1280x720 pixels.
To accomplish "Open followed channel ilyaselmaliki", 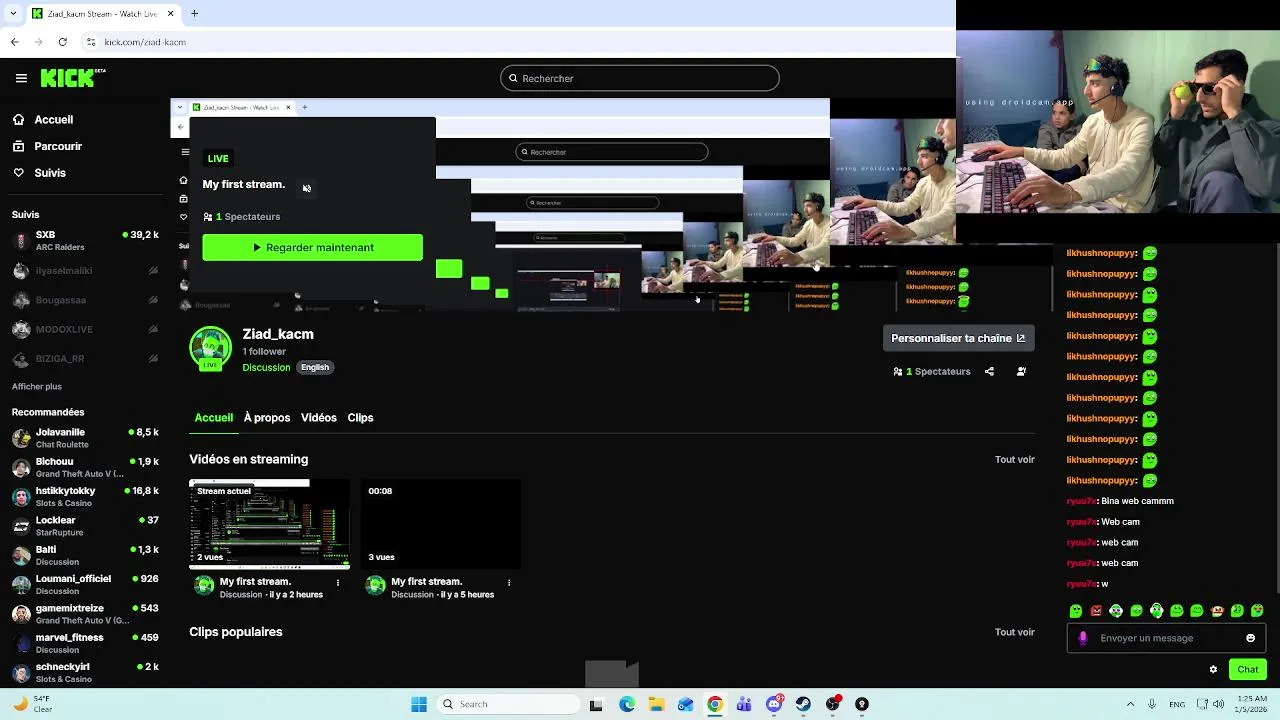I will click(x=85, y=271).
